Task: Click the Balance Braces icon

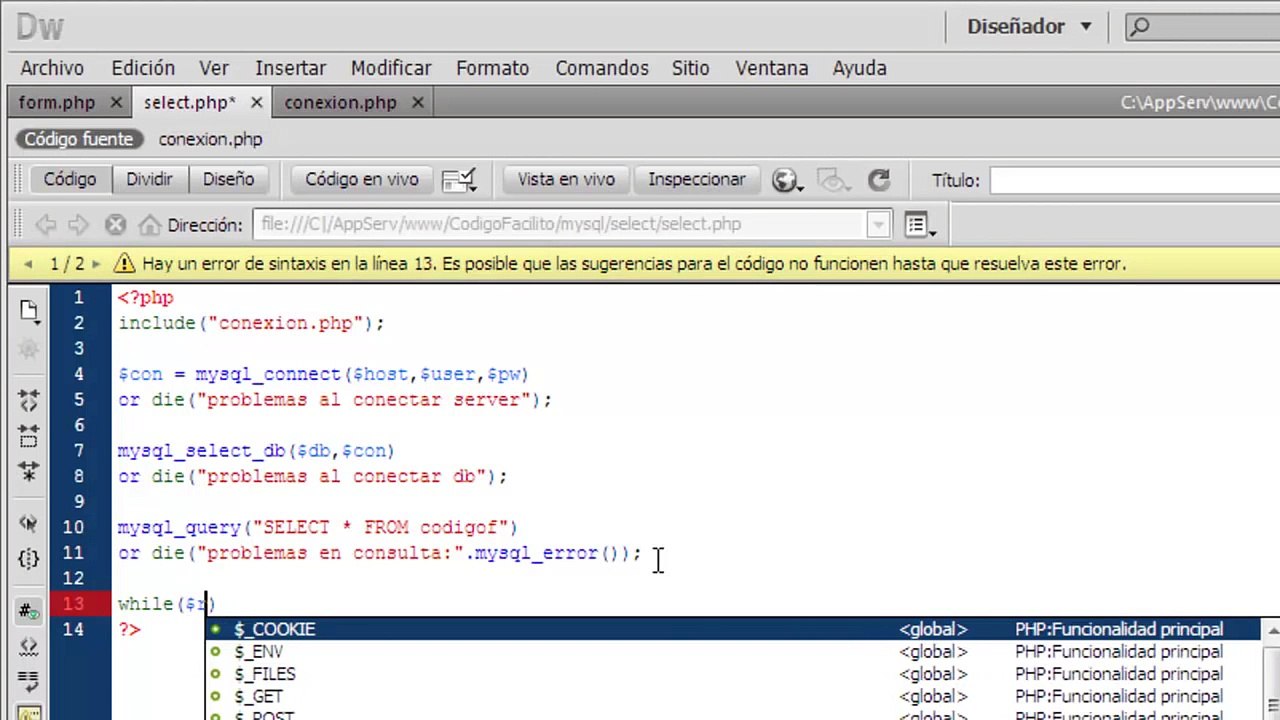Action: pyautogui.click(x=28, y=558)
